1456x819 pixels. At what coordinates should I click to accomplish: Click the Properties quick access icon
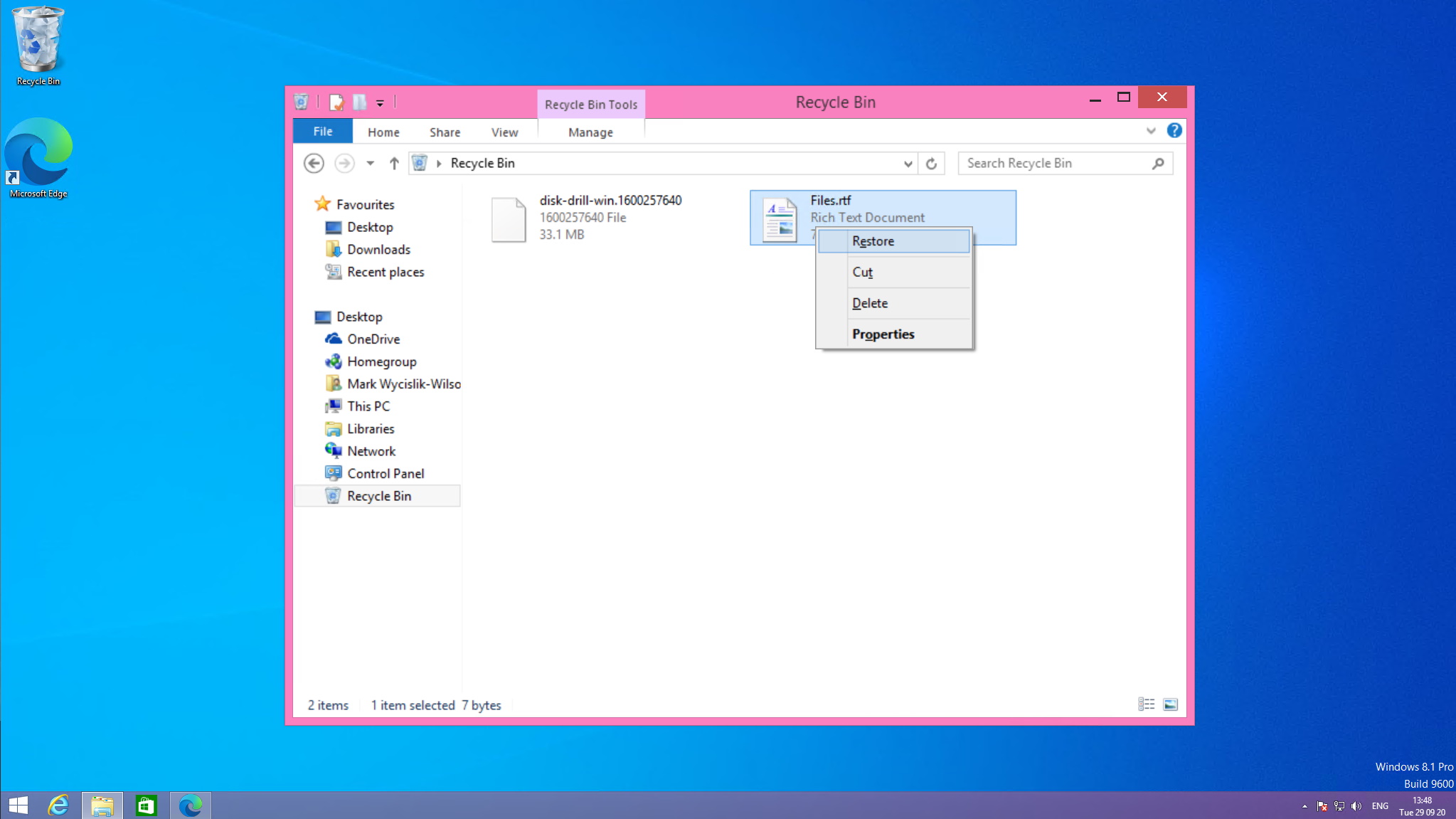336,102
